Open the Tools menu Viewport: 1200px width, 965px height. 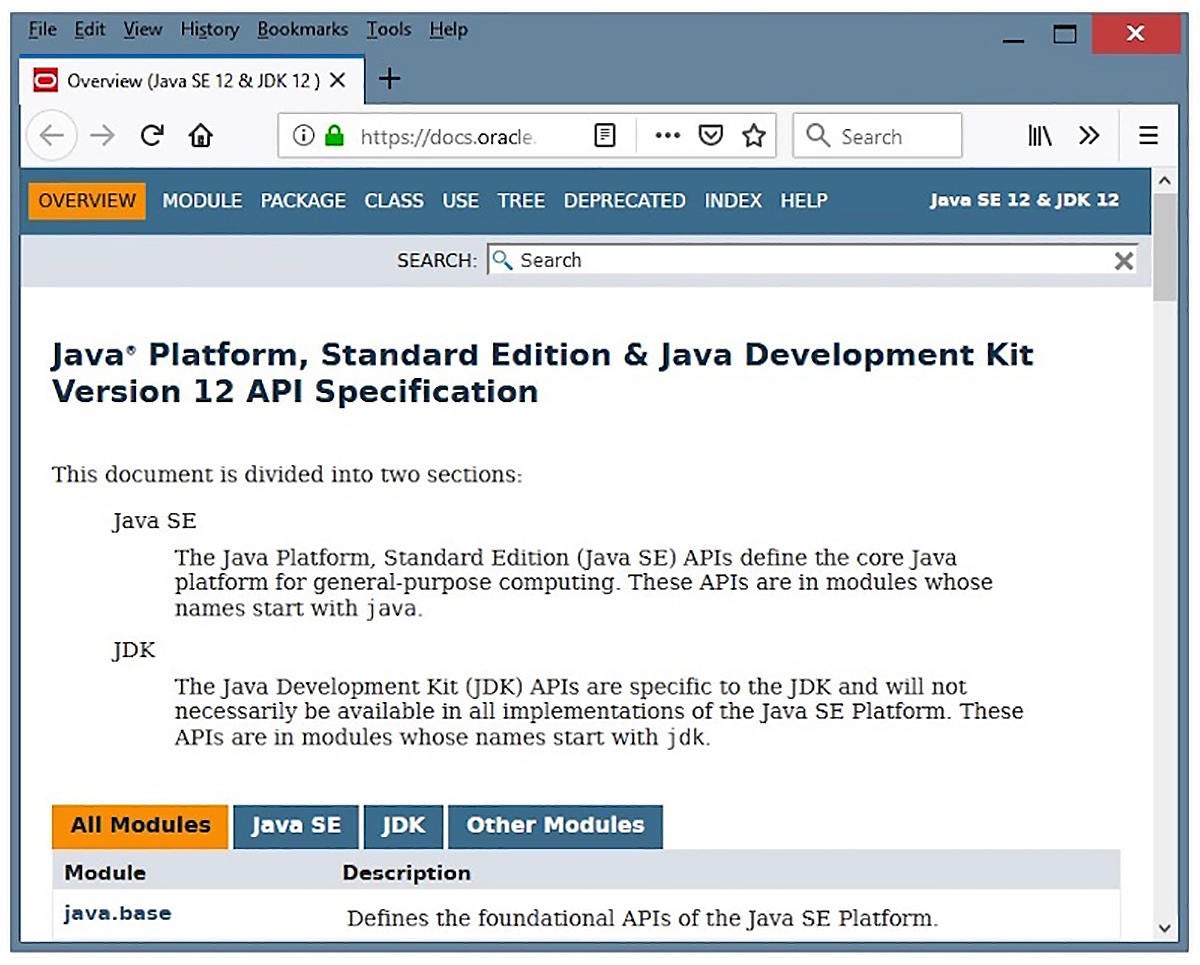(388, 30)
